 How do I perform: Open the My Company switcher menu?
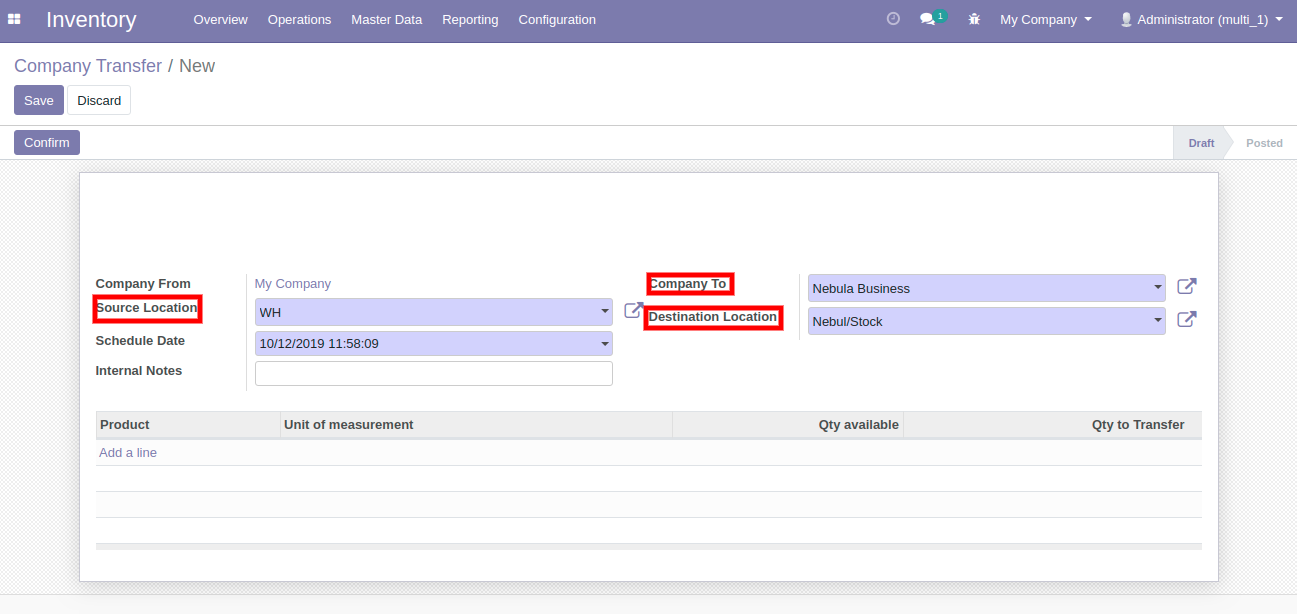[x=1045, y=19]
